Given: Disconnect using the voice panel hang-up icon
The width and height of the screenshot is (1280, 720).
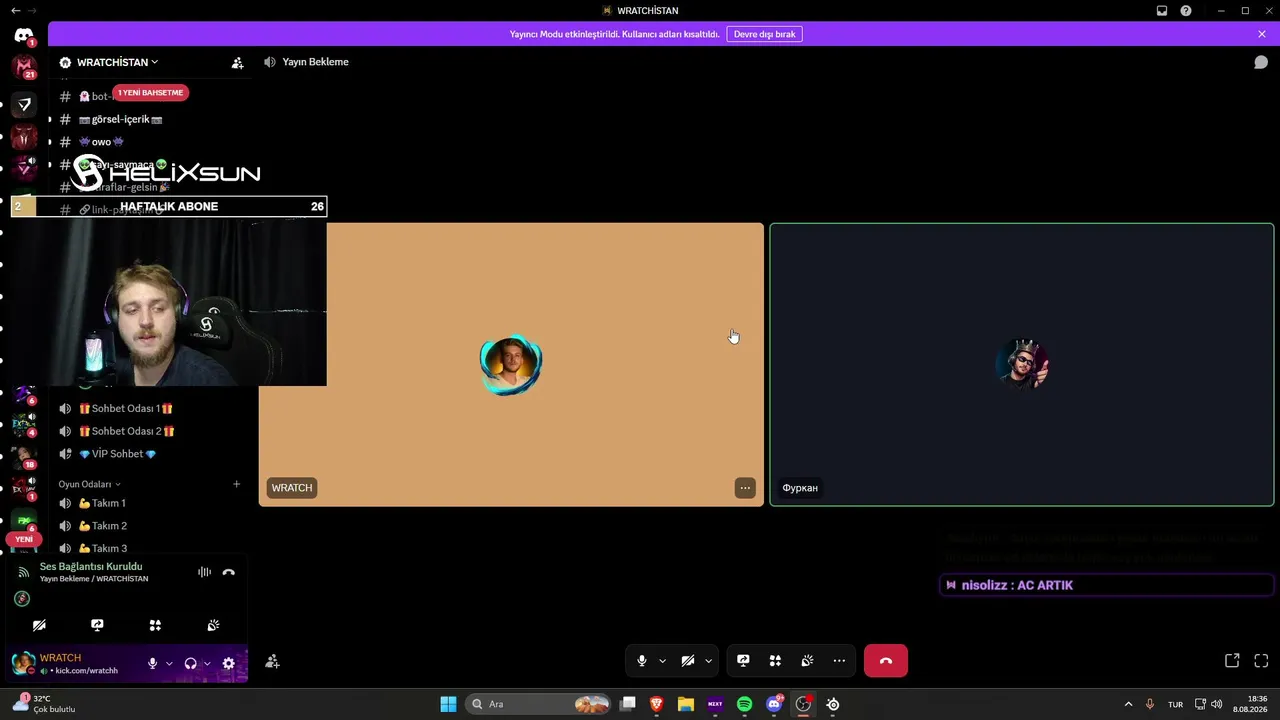Looking at the screenshot, I should click(x=228, y=572).
